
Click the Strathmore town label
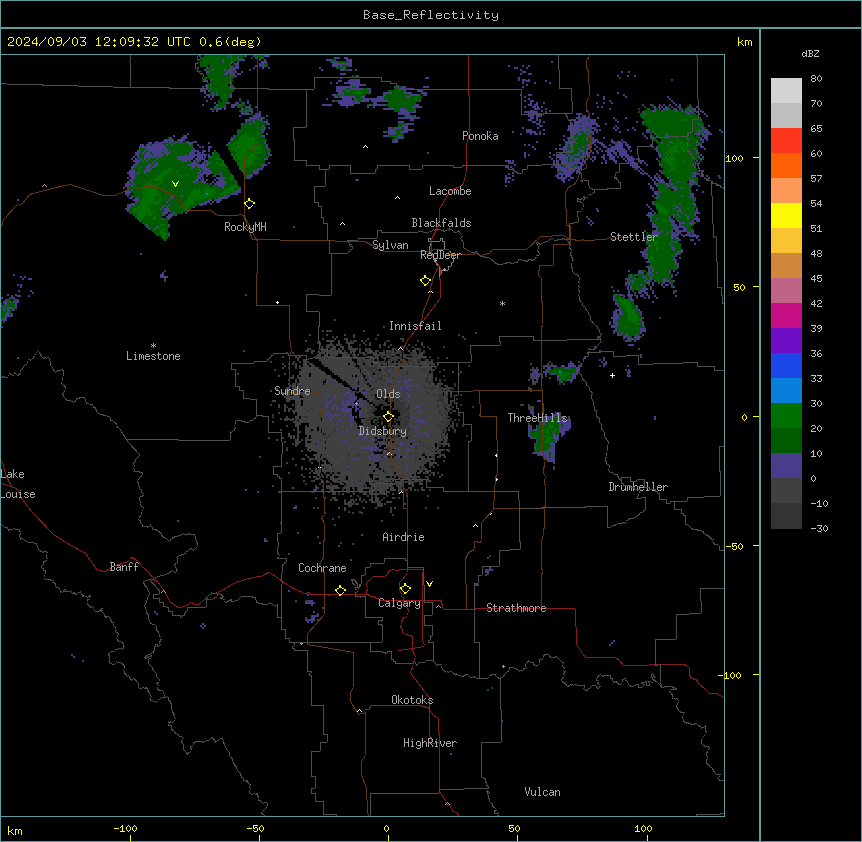[x=516, y=608]
